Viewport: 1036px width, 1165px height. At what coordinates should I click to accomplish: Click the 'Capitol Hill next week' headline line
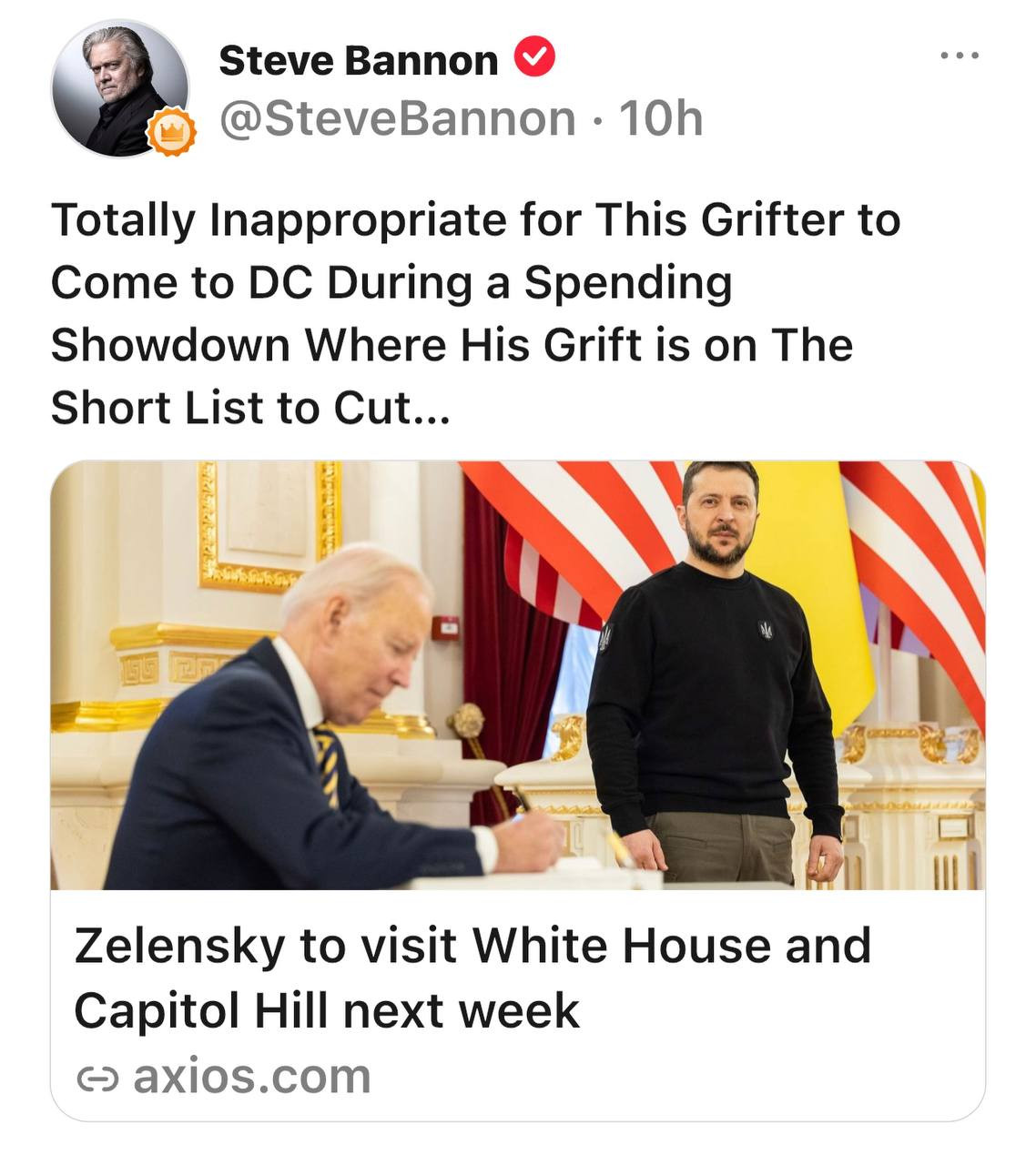tap(327, 1010)
